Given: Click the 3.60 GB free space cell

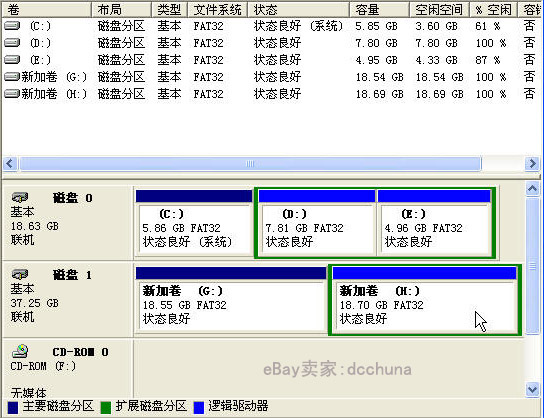Looking at the screenshot, I should (x=436, y=26).
